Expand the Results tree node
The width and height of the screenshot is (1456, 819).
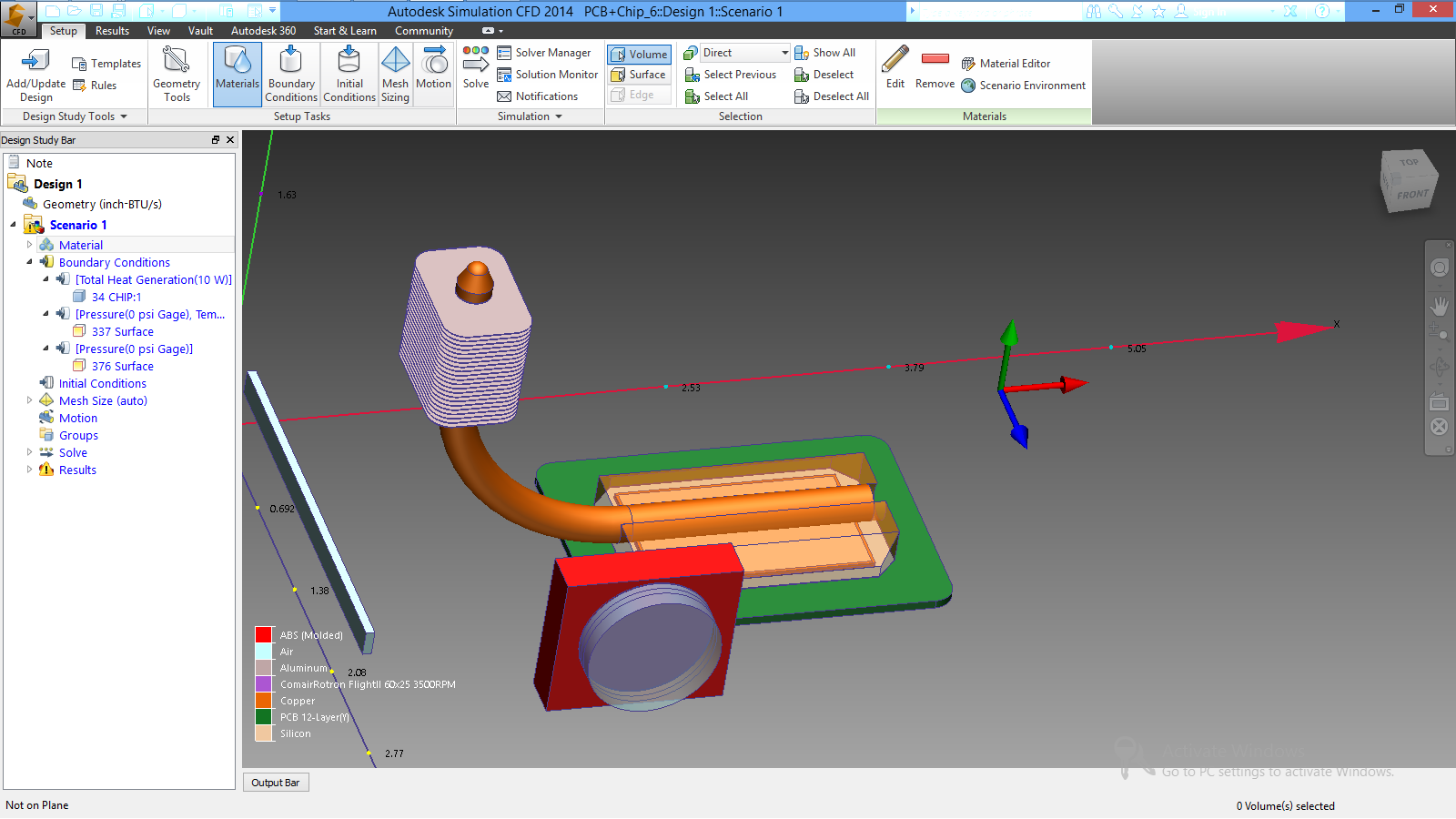coord(29,470)
